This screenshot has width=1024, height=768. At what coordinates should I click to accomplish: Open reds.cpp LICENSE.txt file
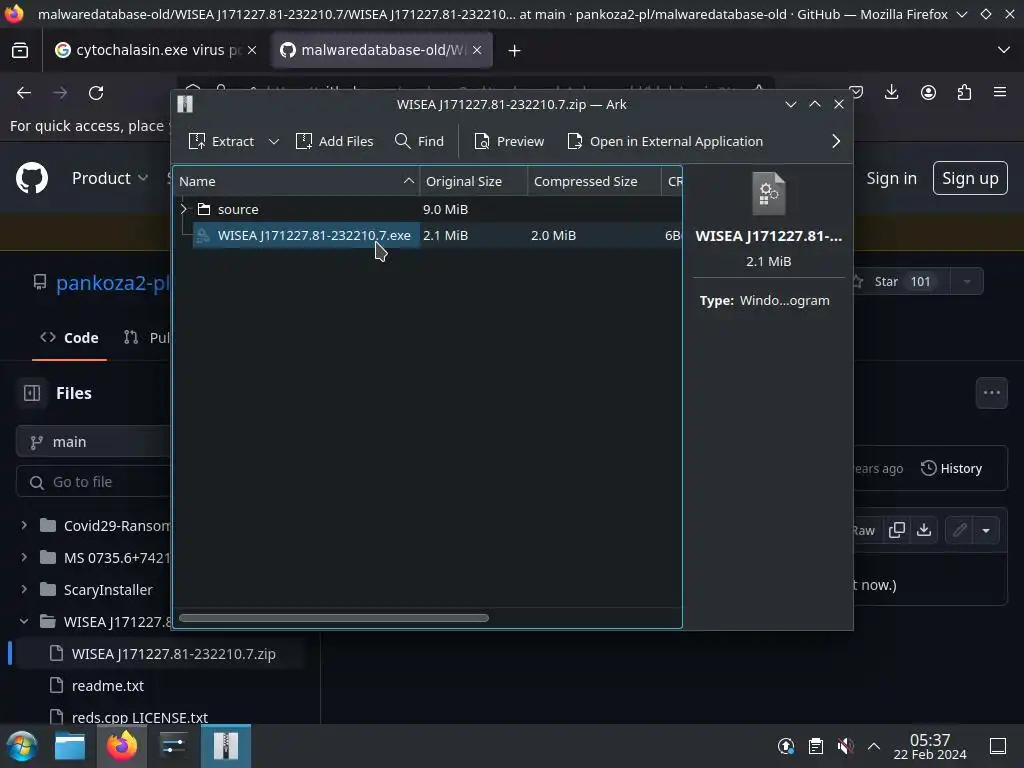[140, 717]
